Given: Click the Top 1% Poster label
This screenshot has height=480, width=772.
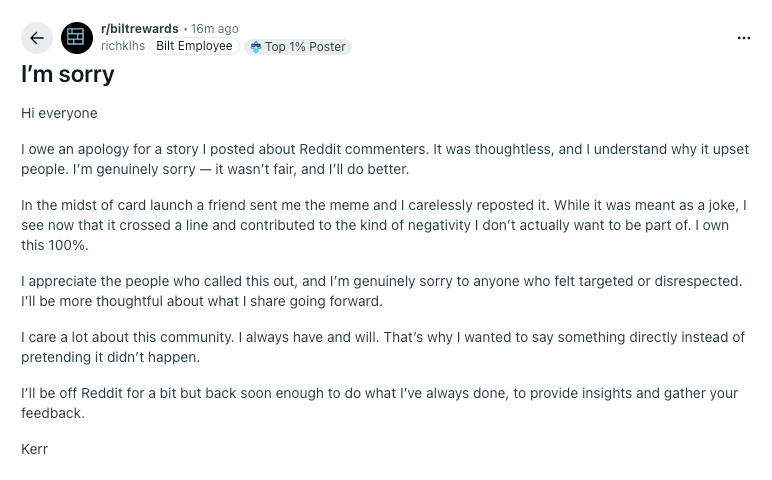Looking at the screenshot, I should tap(305, 47).
